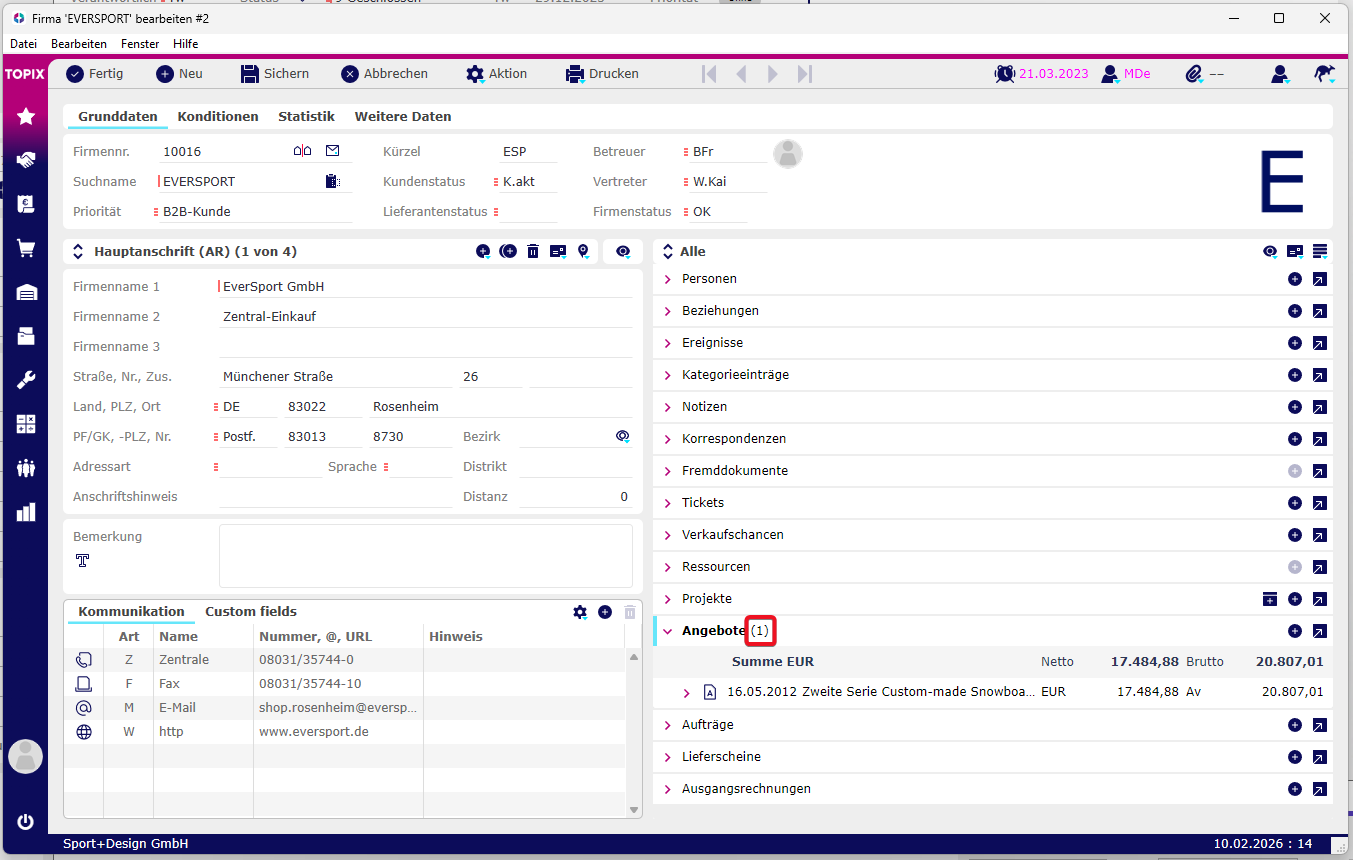Open the Hilfe menu

pos(185,44)
